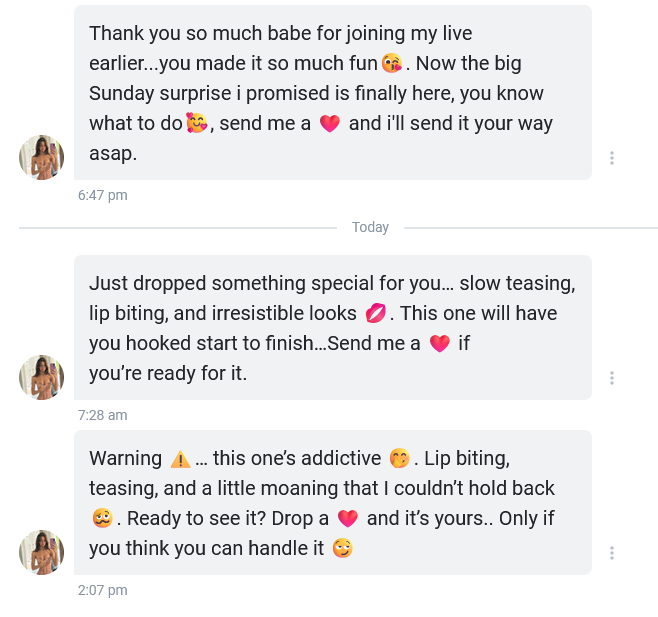Click the tongue-out face emoji after 'handle it'

[x=343, y=549]
